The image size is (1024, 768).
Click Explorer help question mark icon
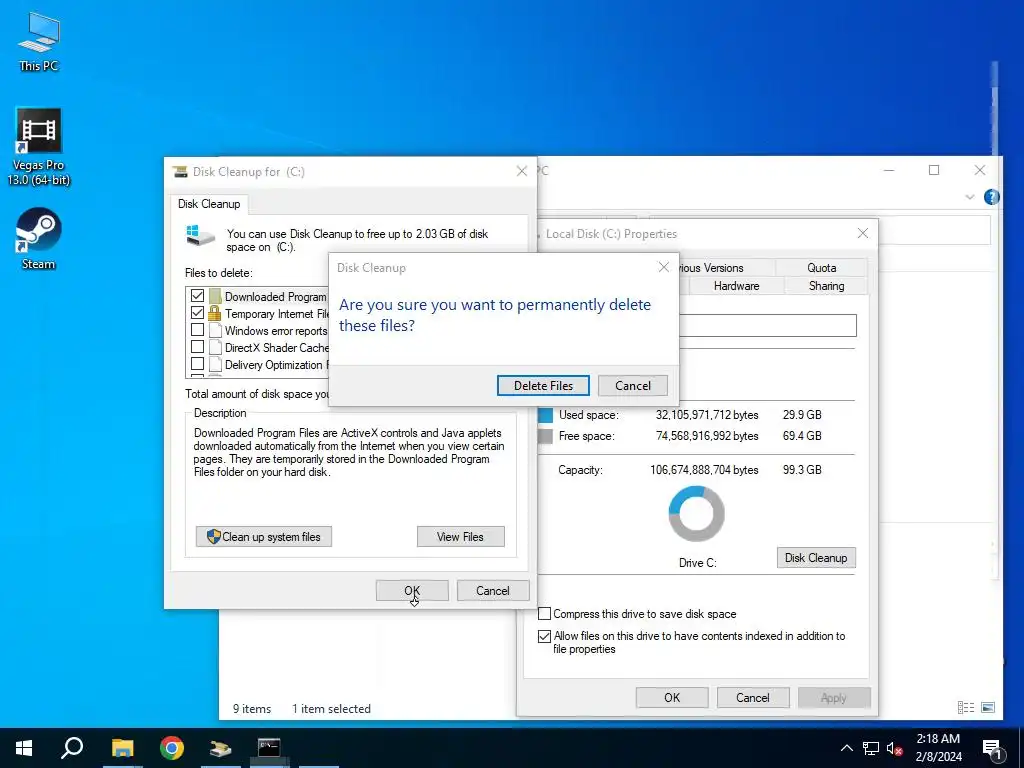coord(991,197)
